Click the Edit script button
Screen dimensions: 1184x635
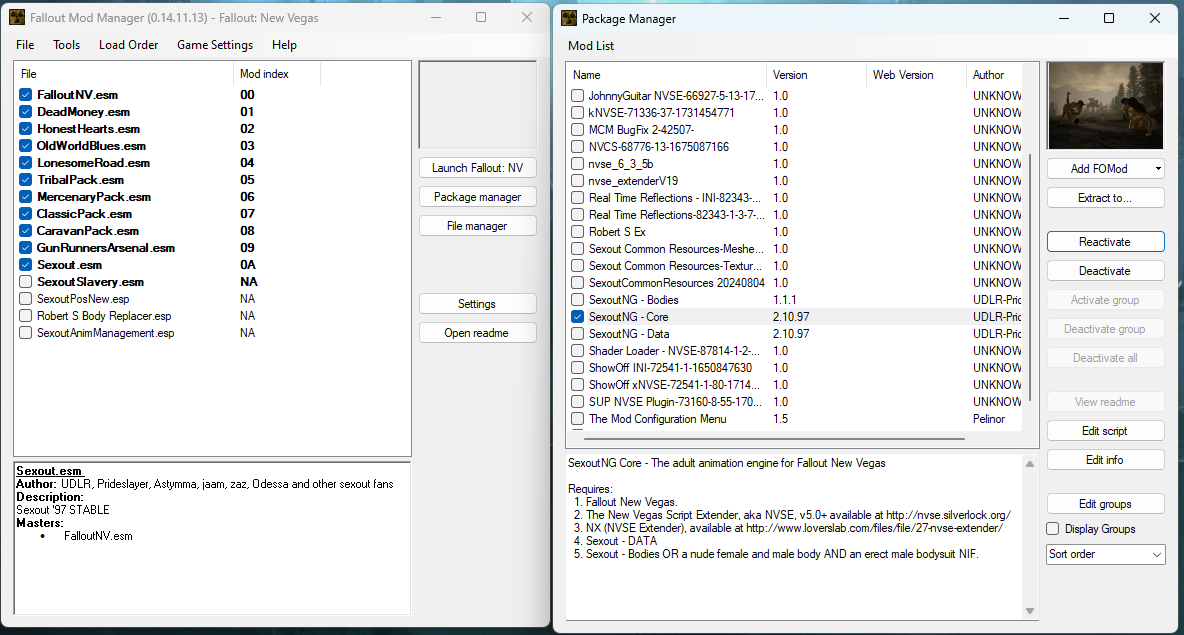pyautogui.click(x=1105, y=431)
